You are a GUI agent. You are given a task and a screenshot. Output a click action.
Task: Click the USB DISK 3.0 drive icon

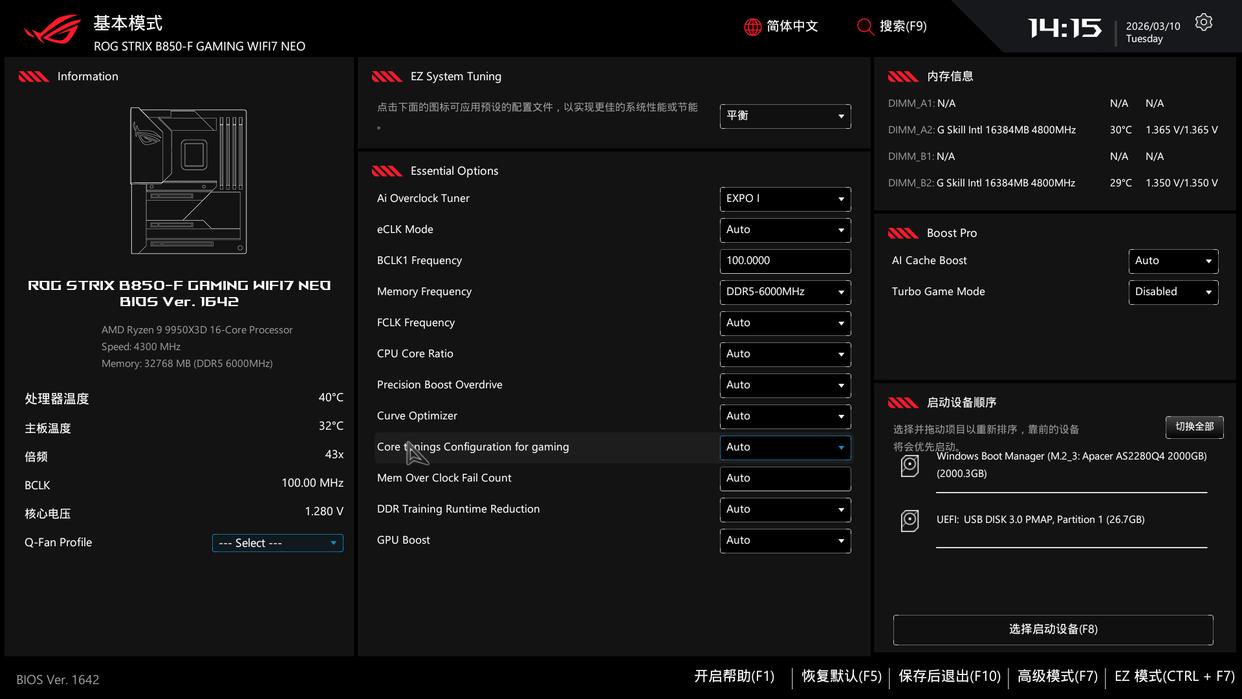[909, 520]
